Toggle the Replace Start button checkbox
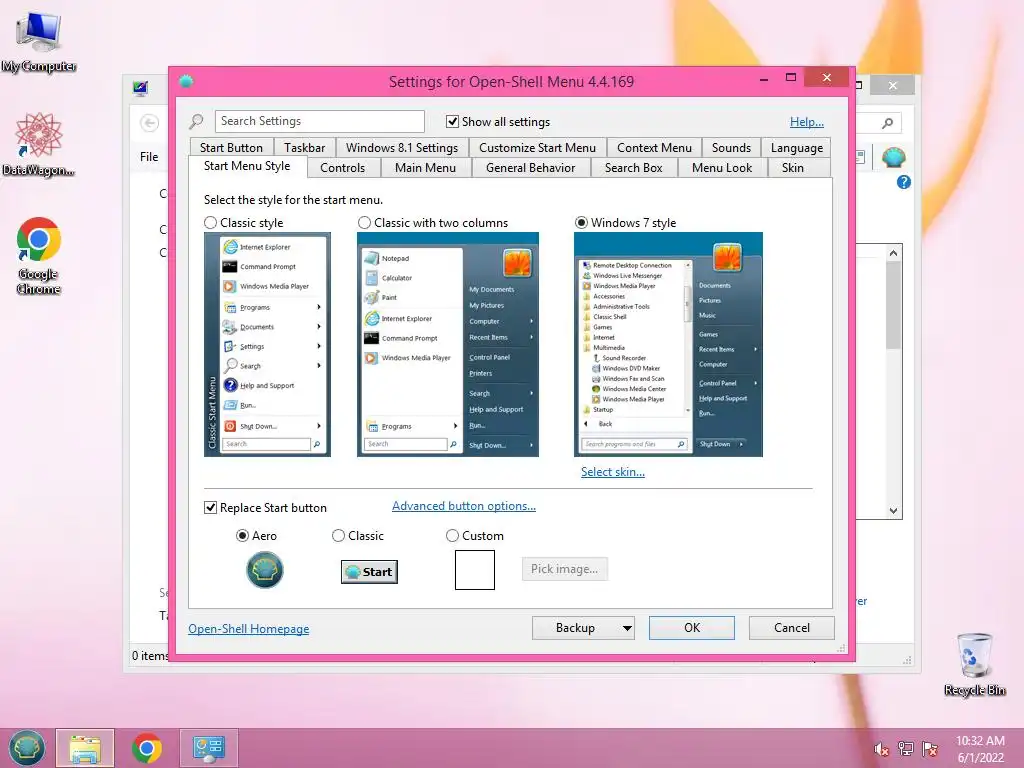Screen dimensions: 1024x768 [210, 507]
